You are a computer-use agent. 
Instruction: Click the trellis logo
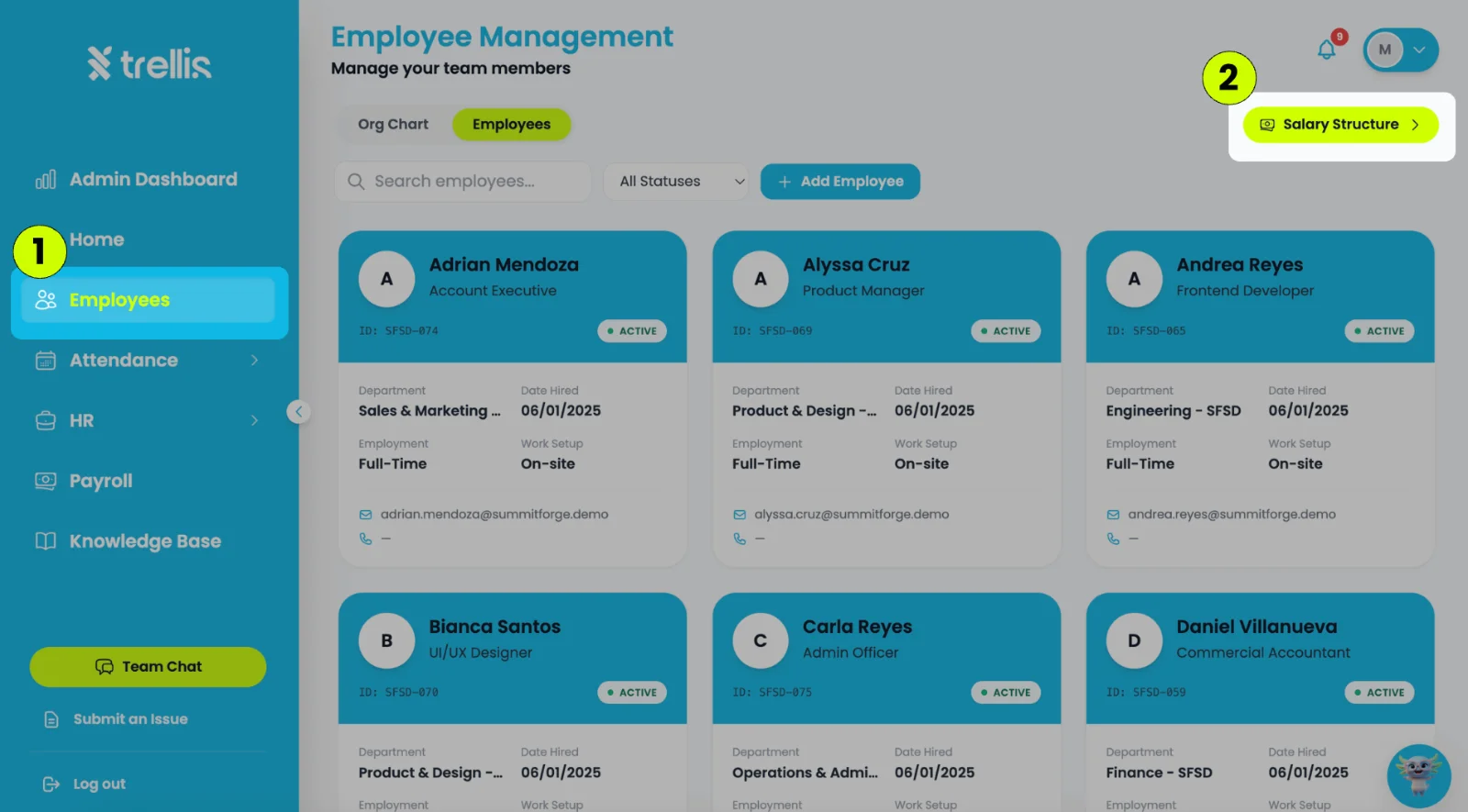(x=150, y=63)
